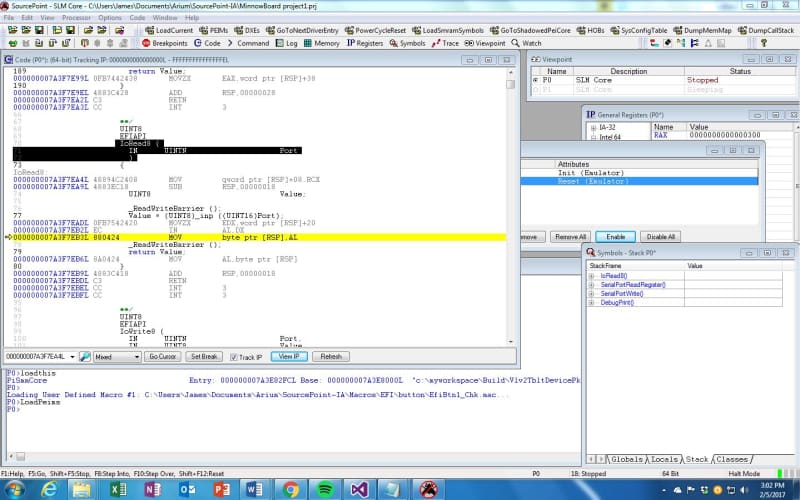Screen dimensions: 800x500
Task: Run the GoToShadowedPeiCore macro
Action: [x=530, y=30]
